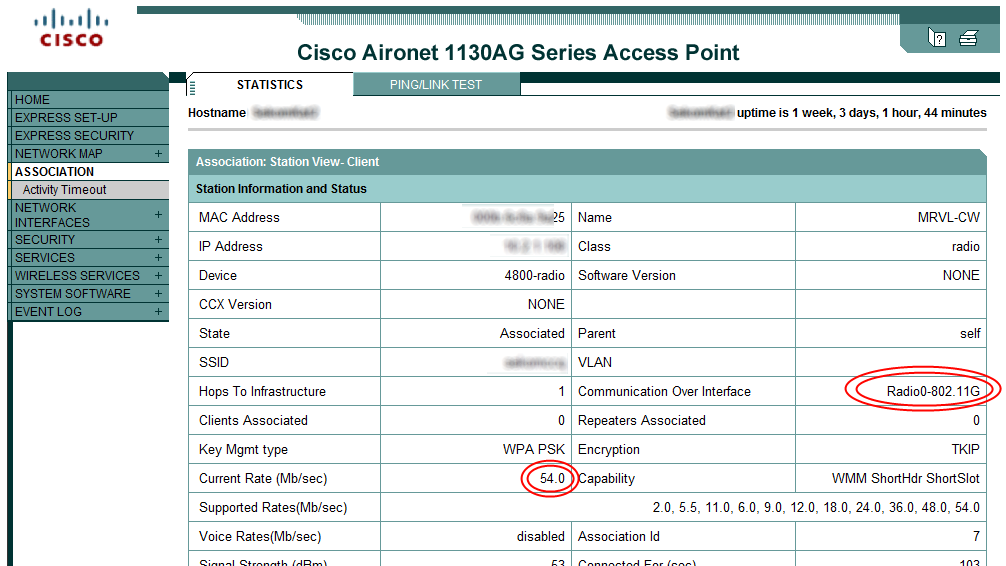The height and width of the screenshot is (566, 1006).
Task: Open EXPRESS SECURITY in the sidebar
Action: pyautogui.click(x=74, y=136)
